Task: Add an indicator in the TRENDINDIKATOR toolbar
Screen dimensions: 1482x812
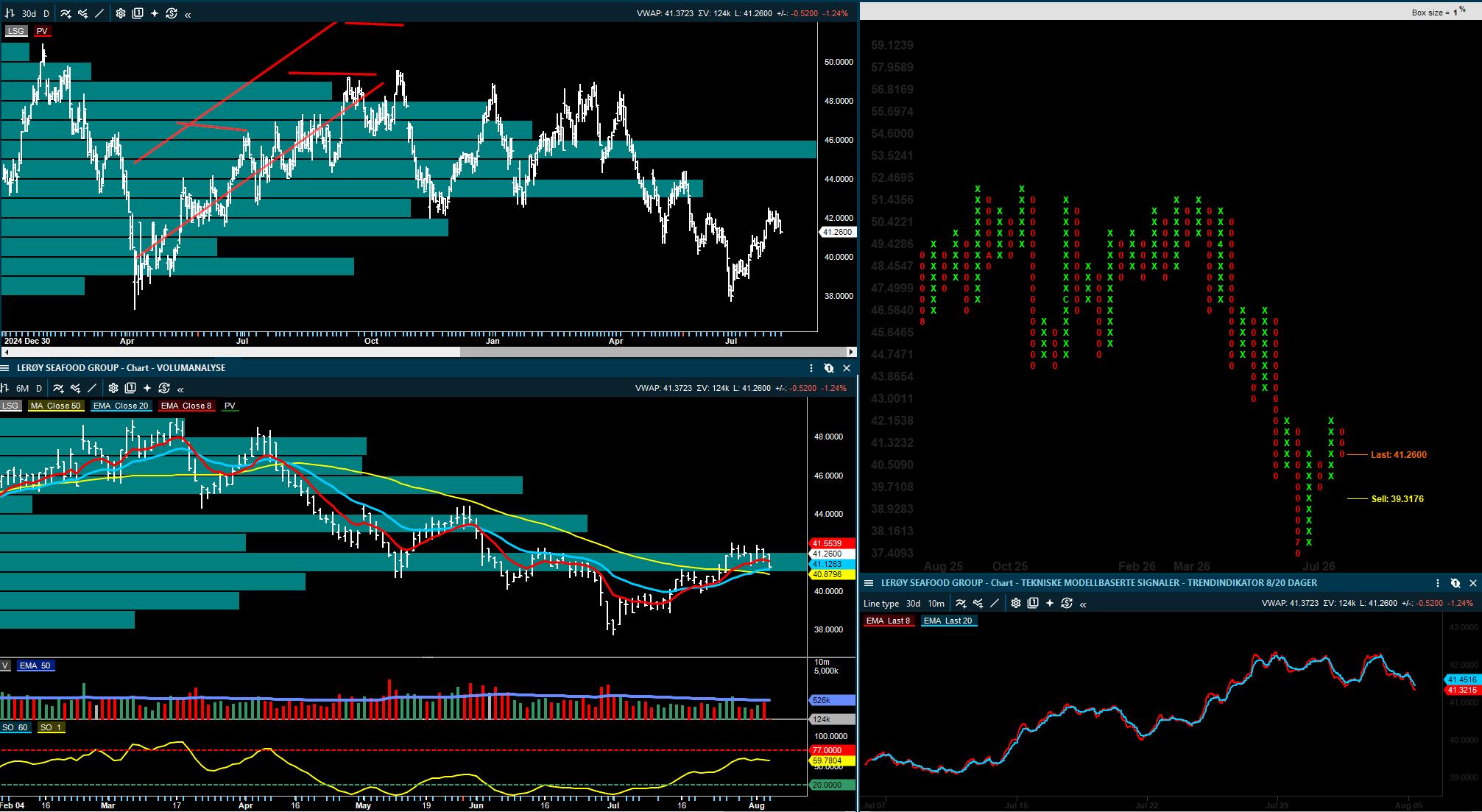Action: point(961,603)
